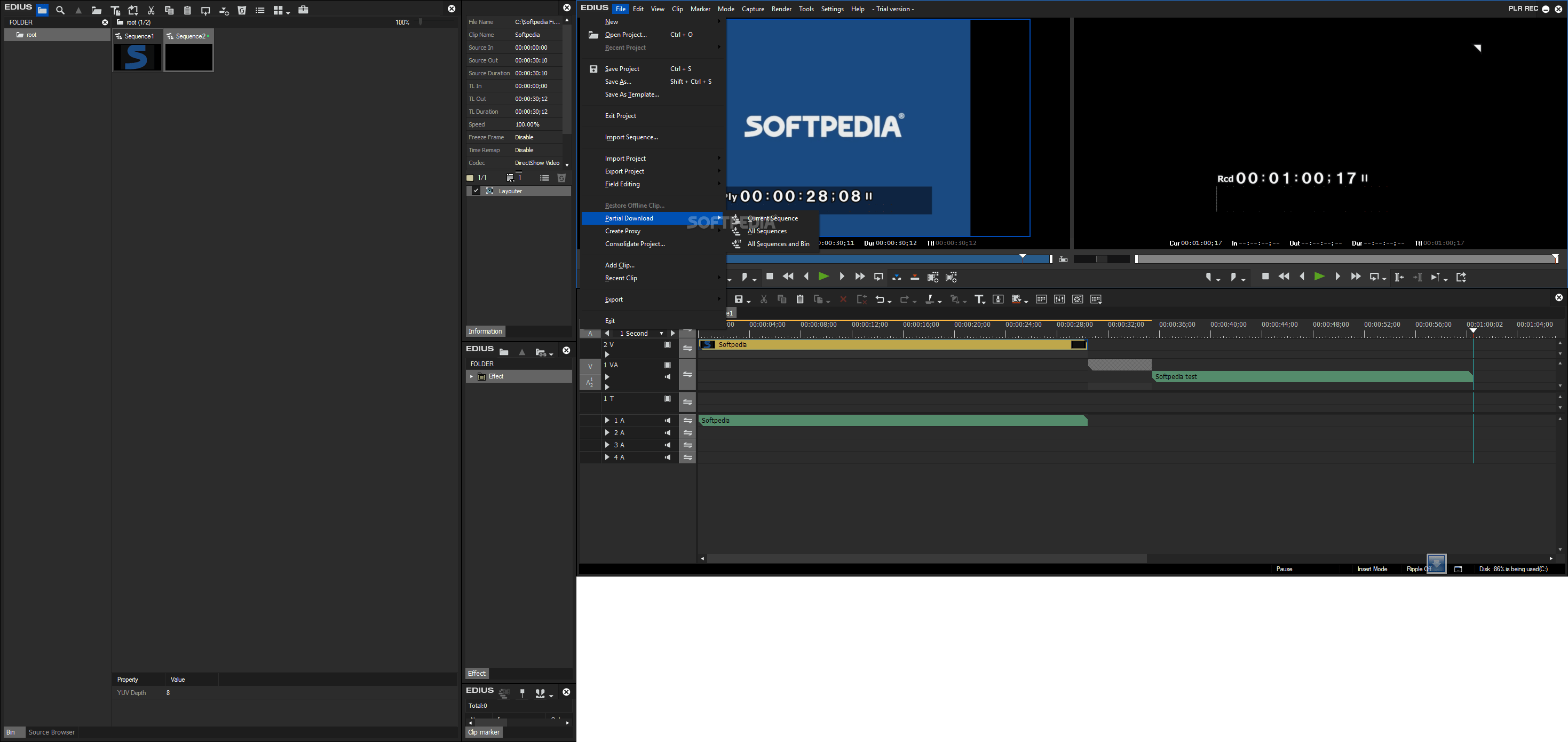Open the voice-over microphone tool
Image resolution: width=1568 pixels, height=742 pixels.
(998, 299)
